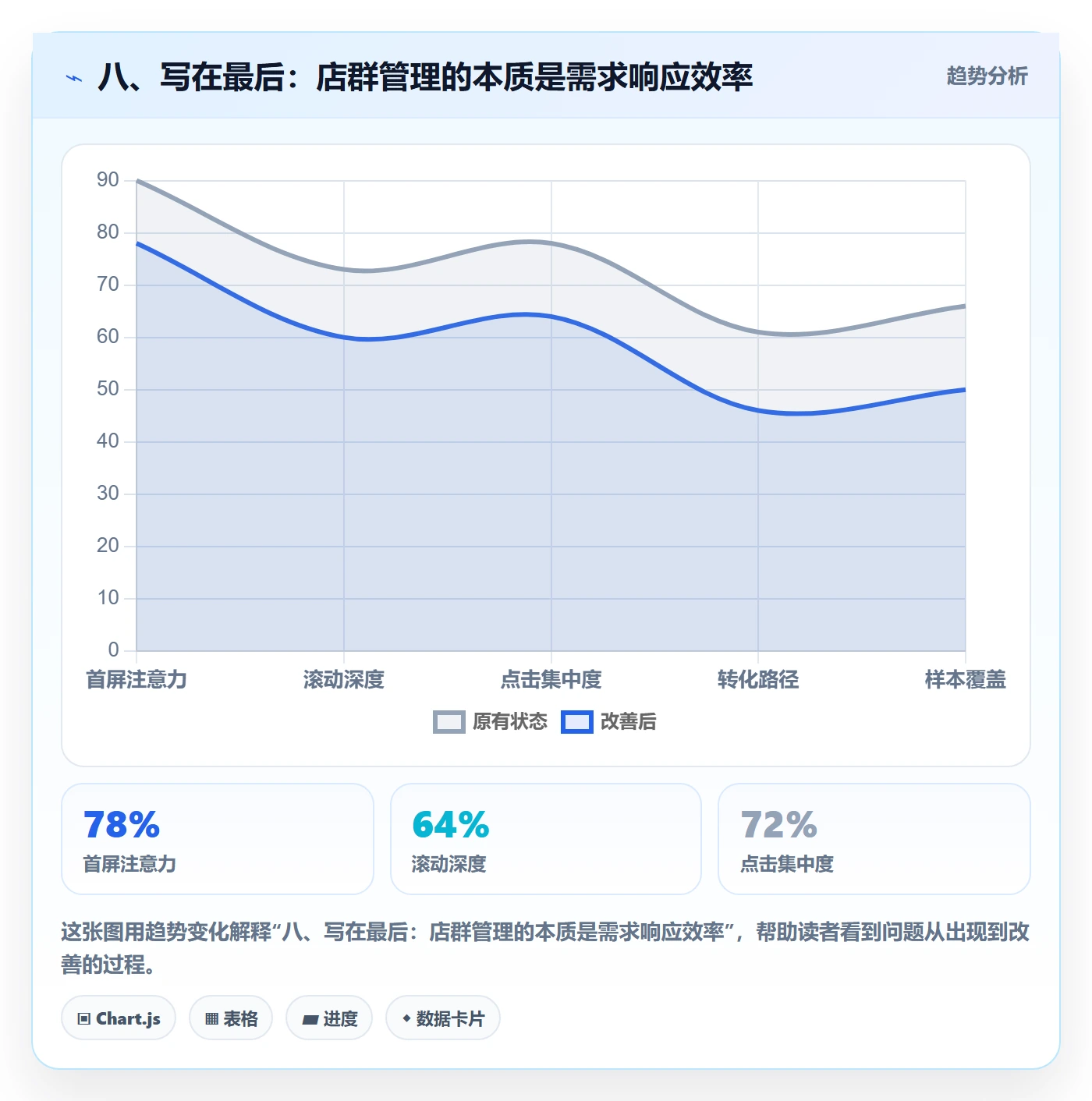Select the Chart.js tag
The height and width of the screenshot is (1101, 1092).
point(119,1018)
